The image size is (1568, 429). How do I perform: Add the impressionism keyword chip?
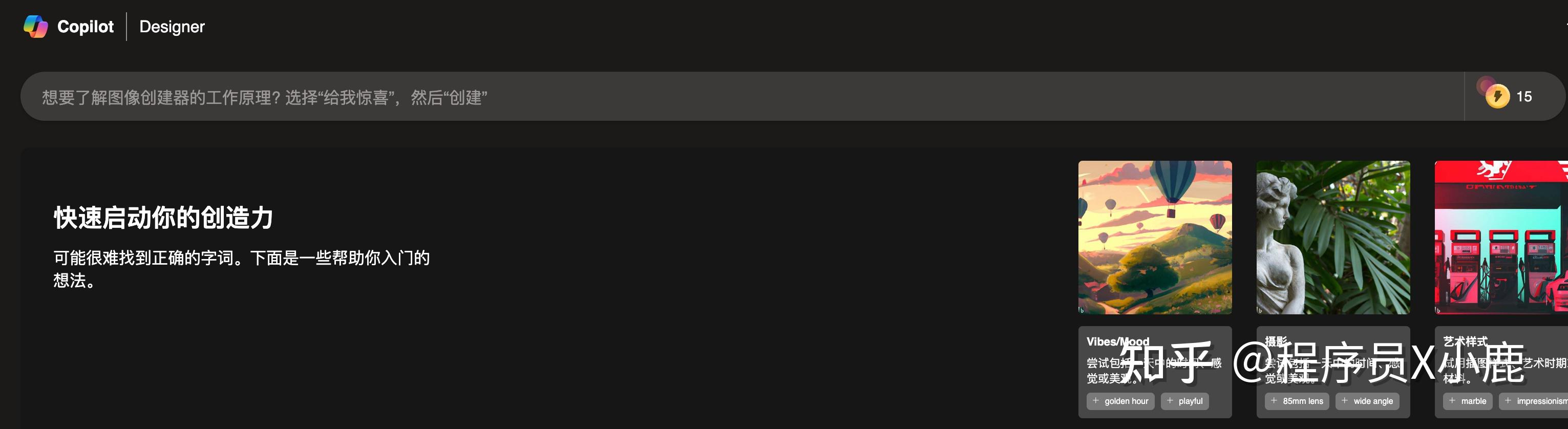[1533, 401]
